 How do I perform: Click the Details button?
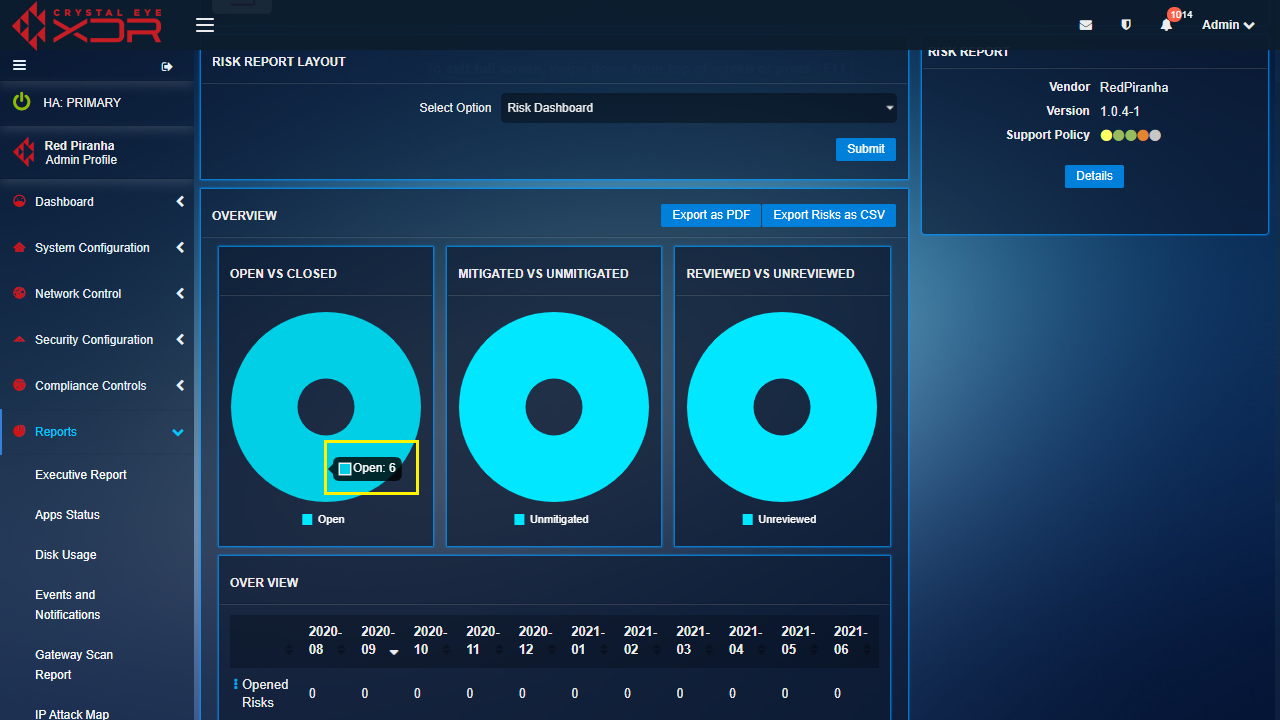tap(1094, 176)
